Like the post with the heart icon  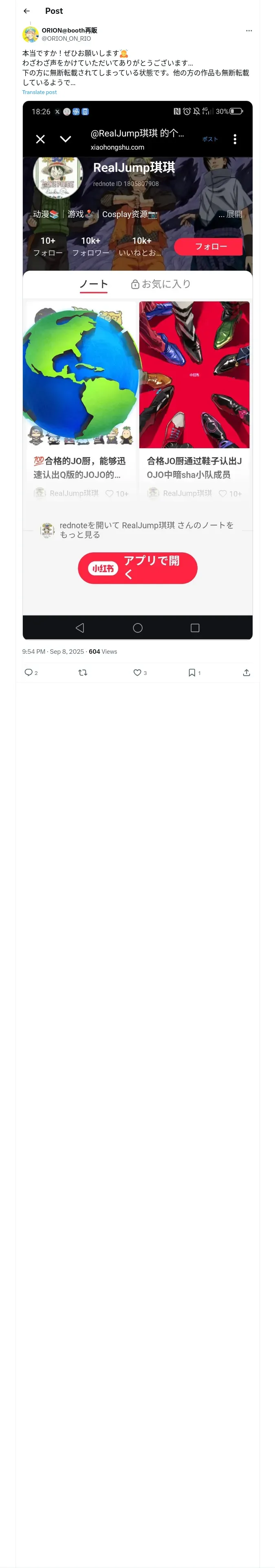[137, 672]
